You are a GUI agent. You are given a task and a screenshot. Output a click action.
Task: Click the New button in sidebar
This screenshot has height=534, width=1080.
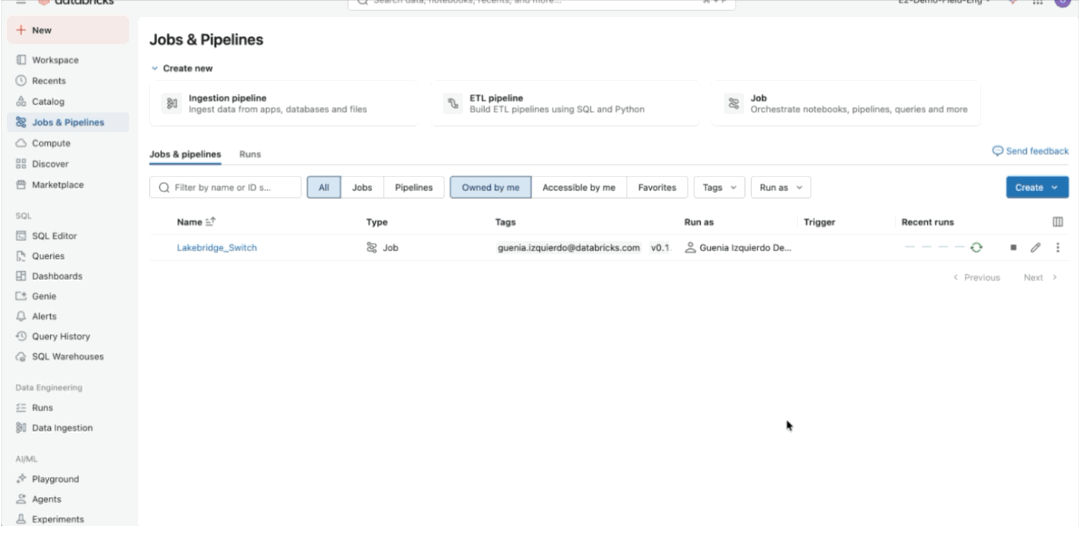point(68,30)
